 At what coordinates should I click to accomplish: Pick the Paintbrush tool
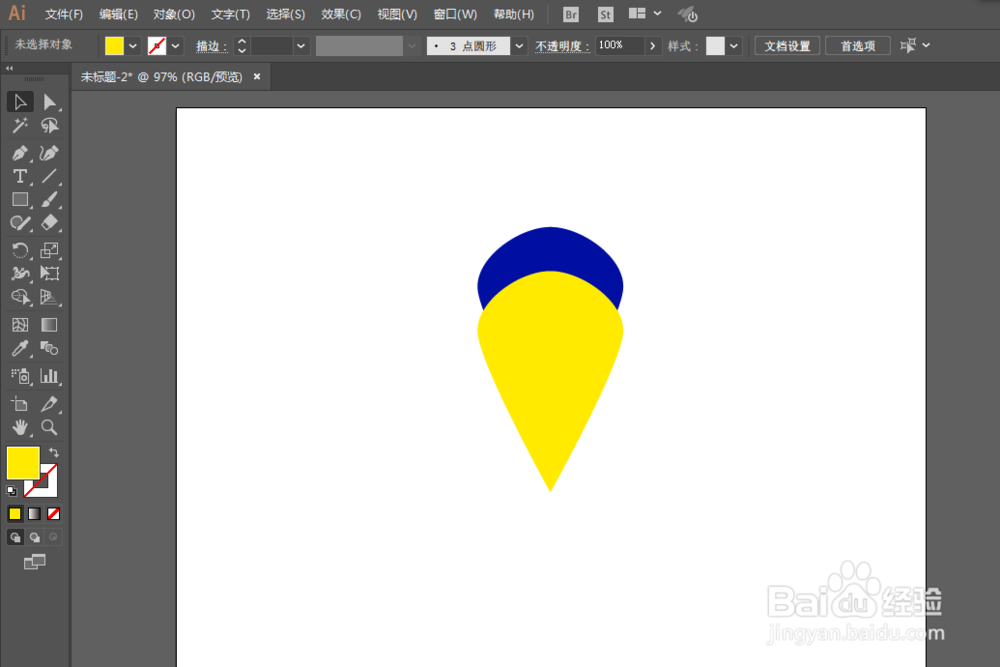click(49, 200)
